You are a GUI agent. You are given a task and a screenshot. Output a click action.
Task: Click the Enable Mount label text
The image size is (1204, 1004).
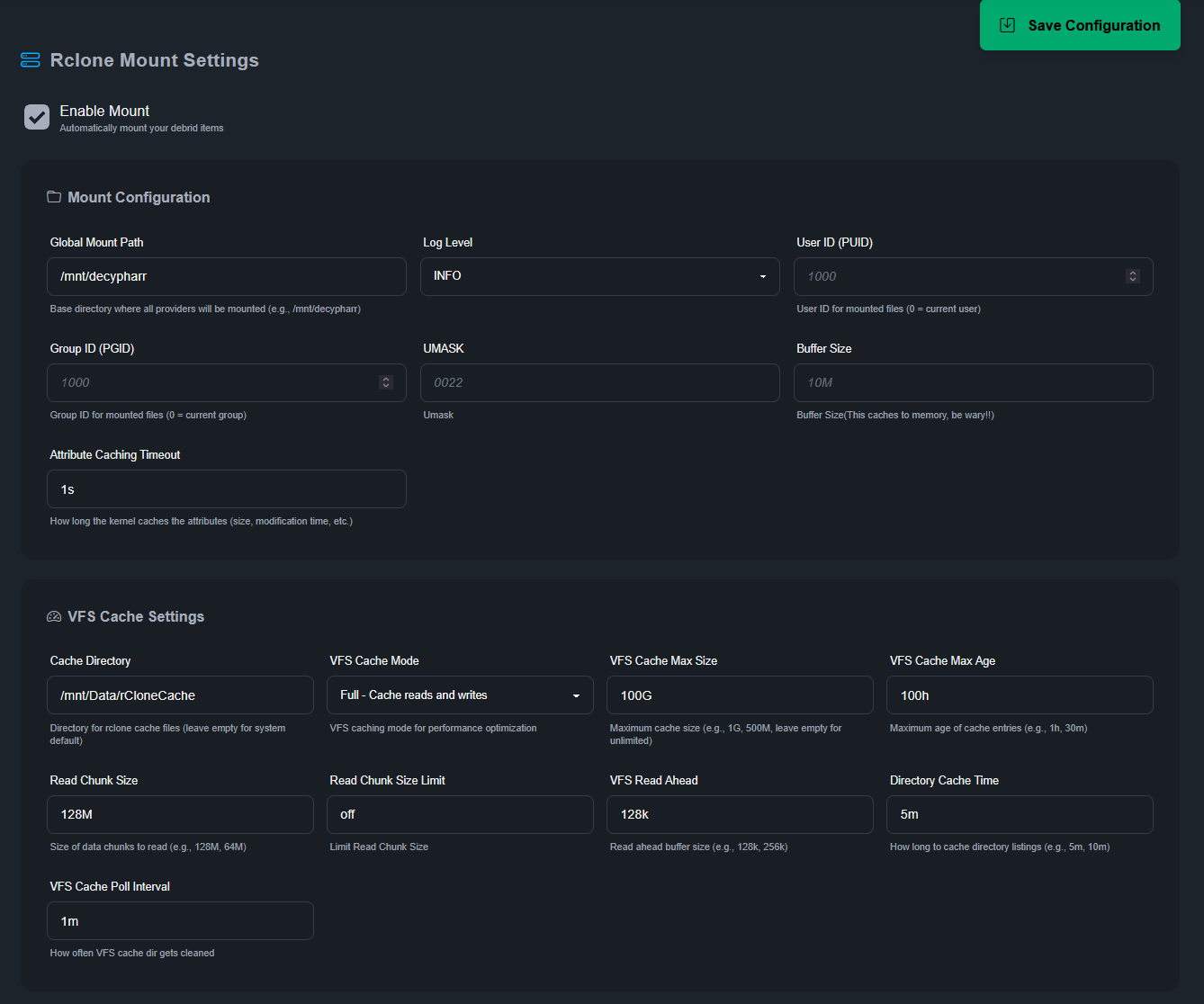(104, 111)
